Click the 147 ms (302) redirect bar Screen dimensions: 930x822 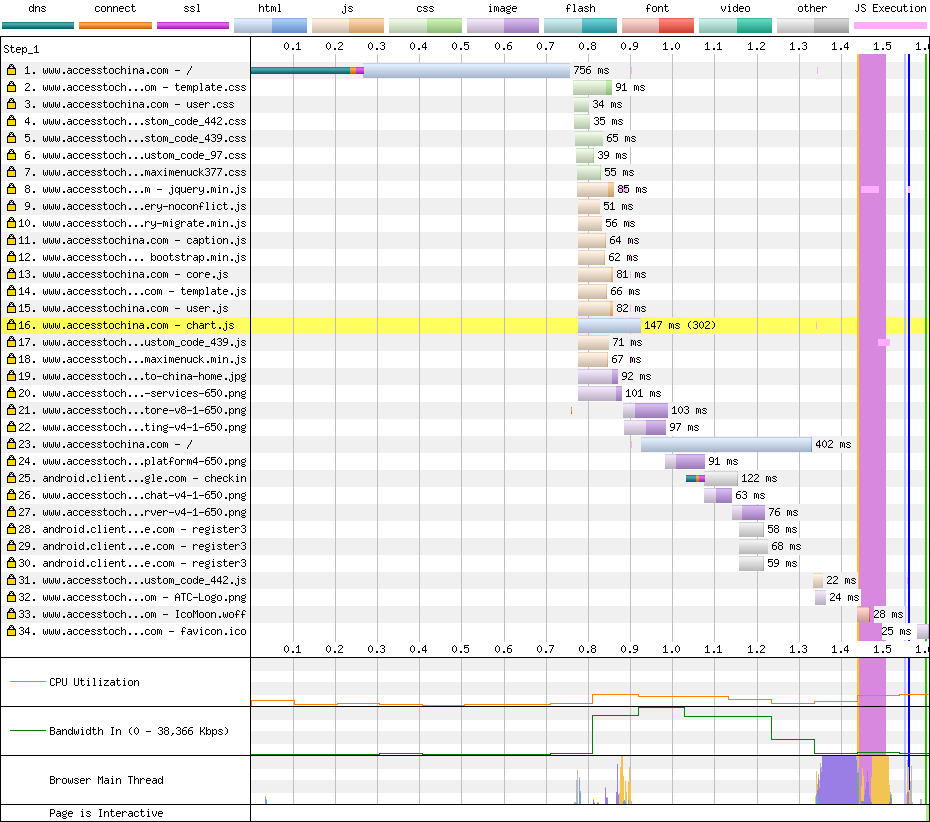609,325
